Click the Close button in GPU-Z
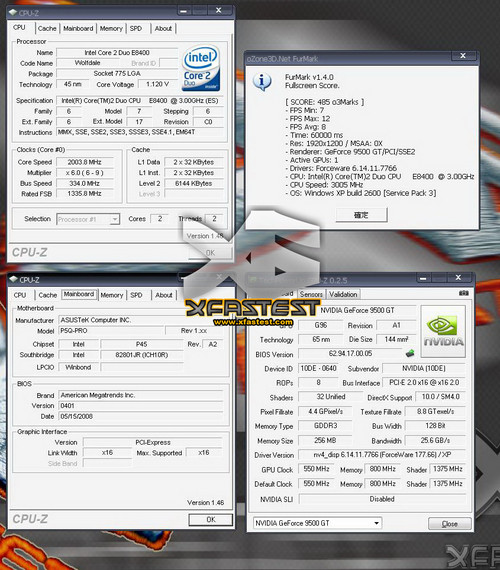Viewport: 500px width, 570px height. point(450,523)
